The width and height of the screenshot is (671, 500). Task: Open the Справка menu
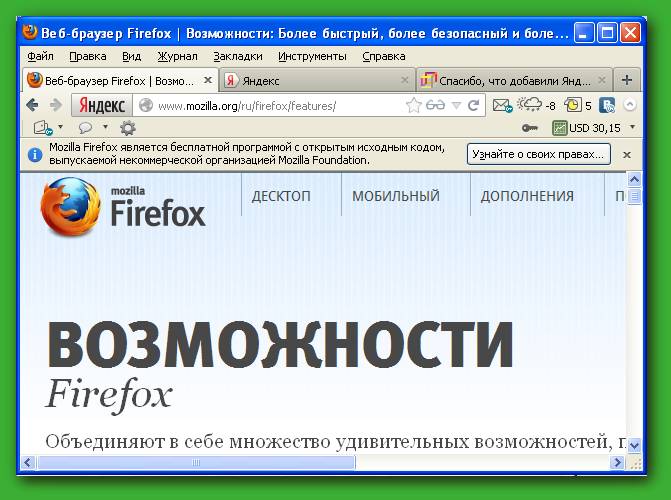pos(384,57)
